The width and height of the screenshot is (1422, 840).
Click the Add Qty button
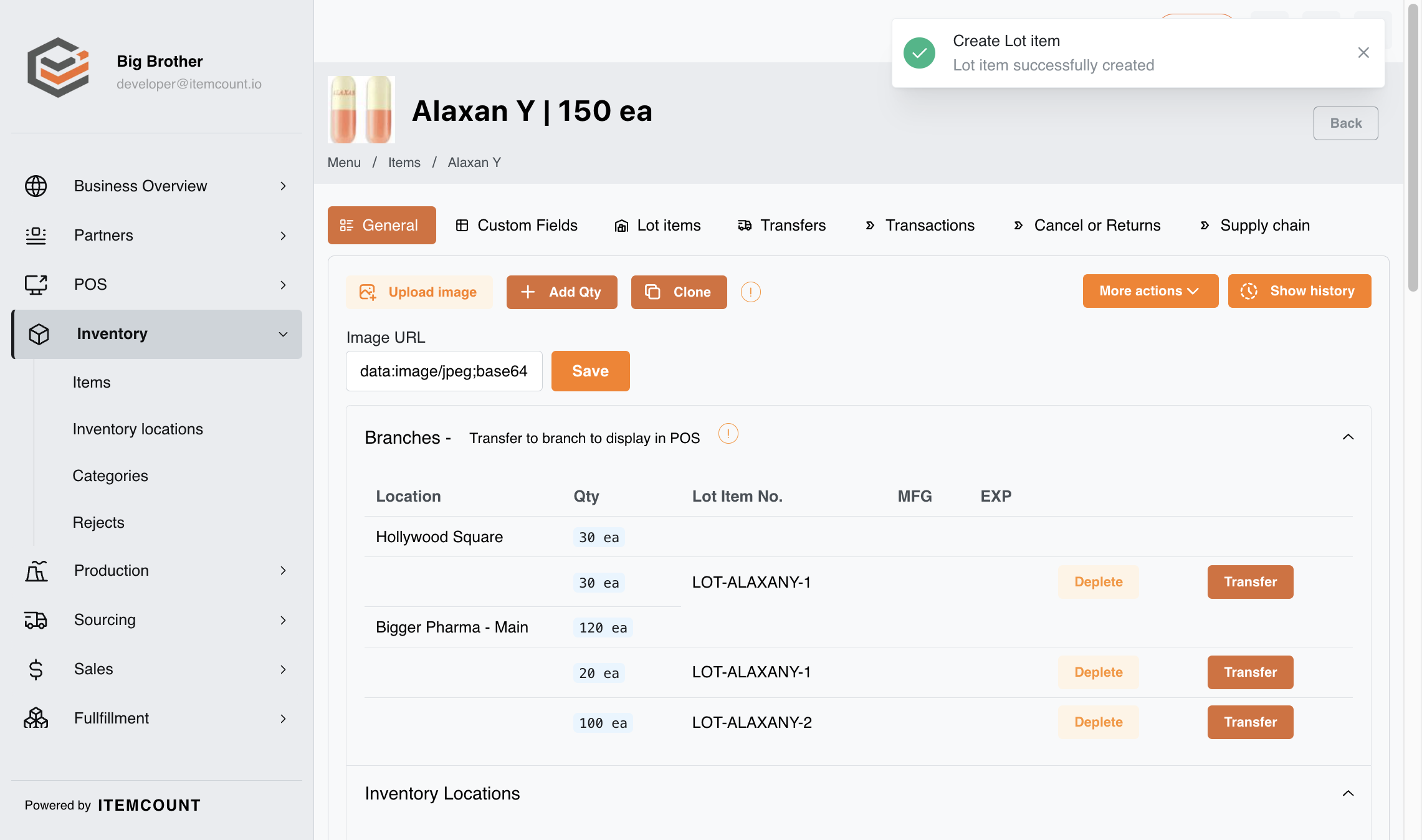(562, 292)
